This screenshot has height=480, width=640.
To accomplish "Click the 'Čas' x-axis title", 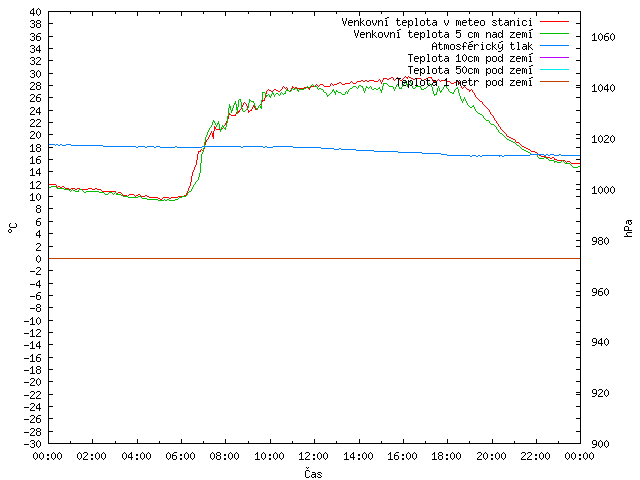I will click(313, 473).
